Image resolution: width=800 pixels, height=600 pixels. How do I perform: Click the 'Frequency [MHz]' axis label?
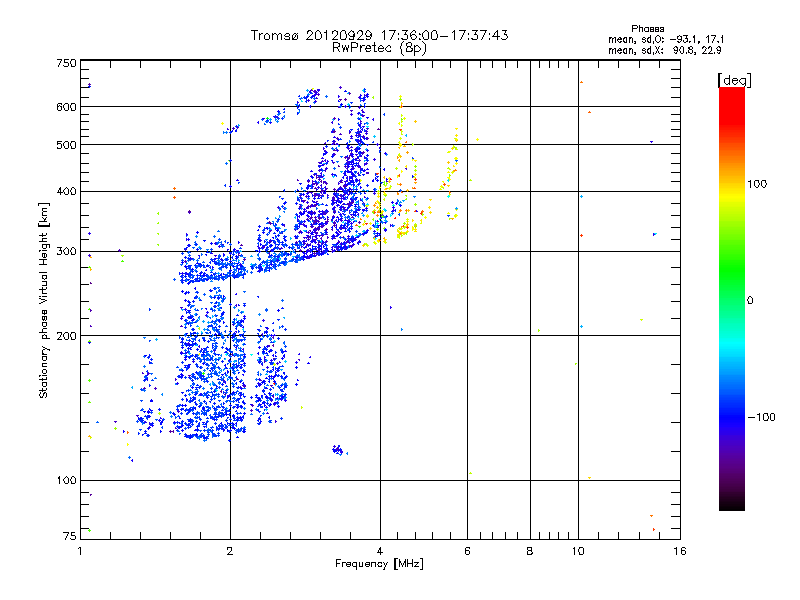(379, 564)
